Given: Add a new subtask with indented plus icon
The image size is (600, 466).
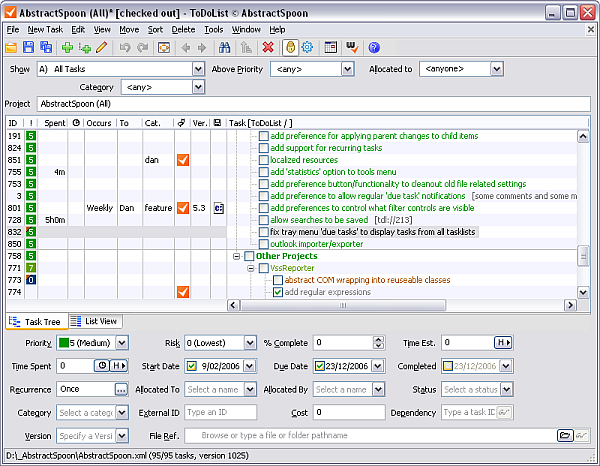Looking at the screenshot, I should click(85, 47).
